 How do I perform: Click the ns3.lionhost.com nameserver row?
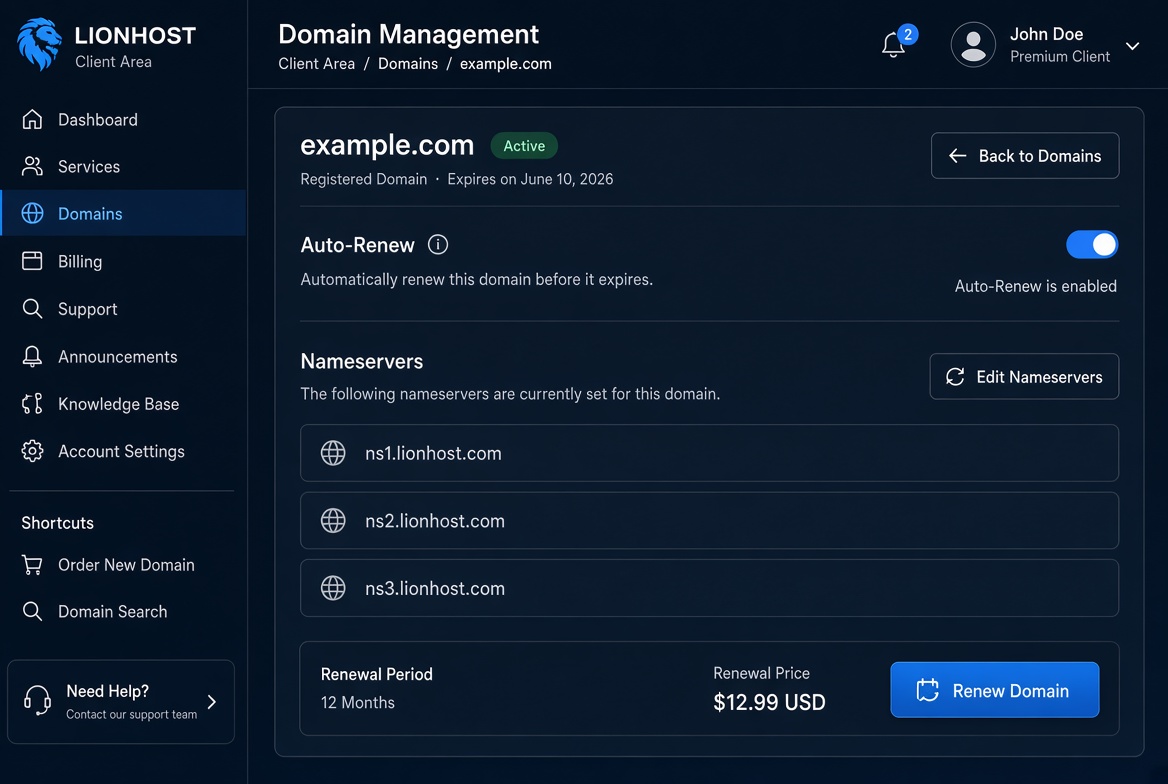point(709,588)
